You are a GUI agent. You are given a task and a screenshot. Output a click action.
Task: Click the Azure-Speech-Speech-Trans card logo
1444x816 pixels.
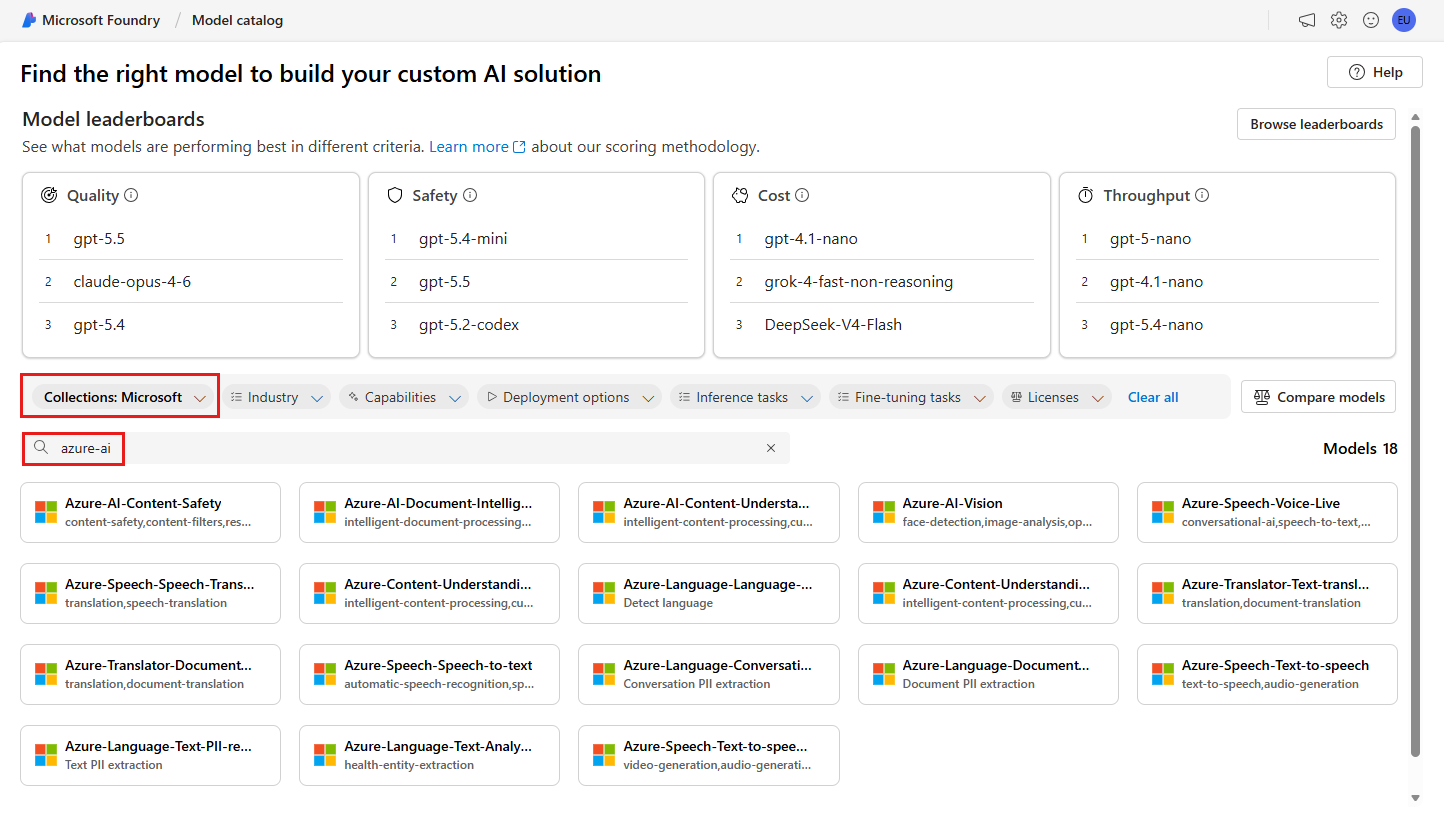(x=46, y=593)
